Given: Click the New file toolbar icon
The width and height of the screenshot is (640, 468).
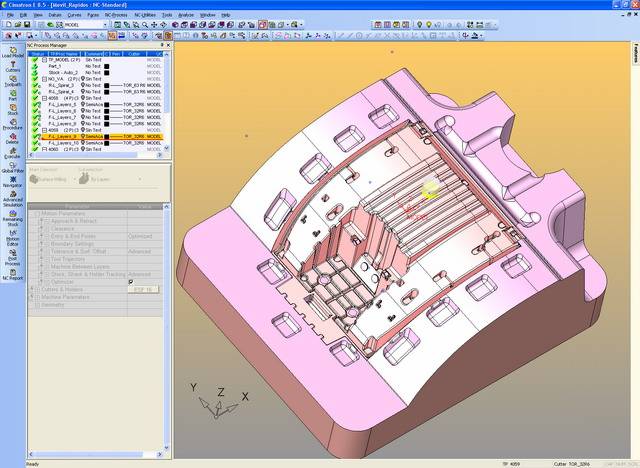Looking at the screenshot, I should tap(9, 25).
